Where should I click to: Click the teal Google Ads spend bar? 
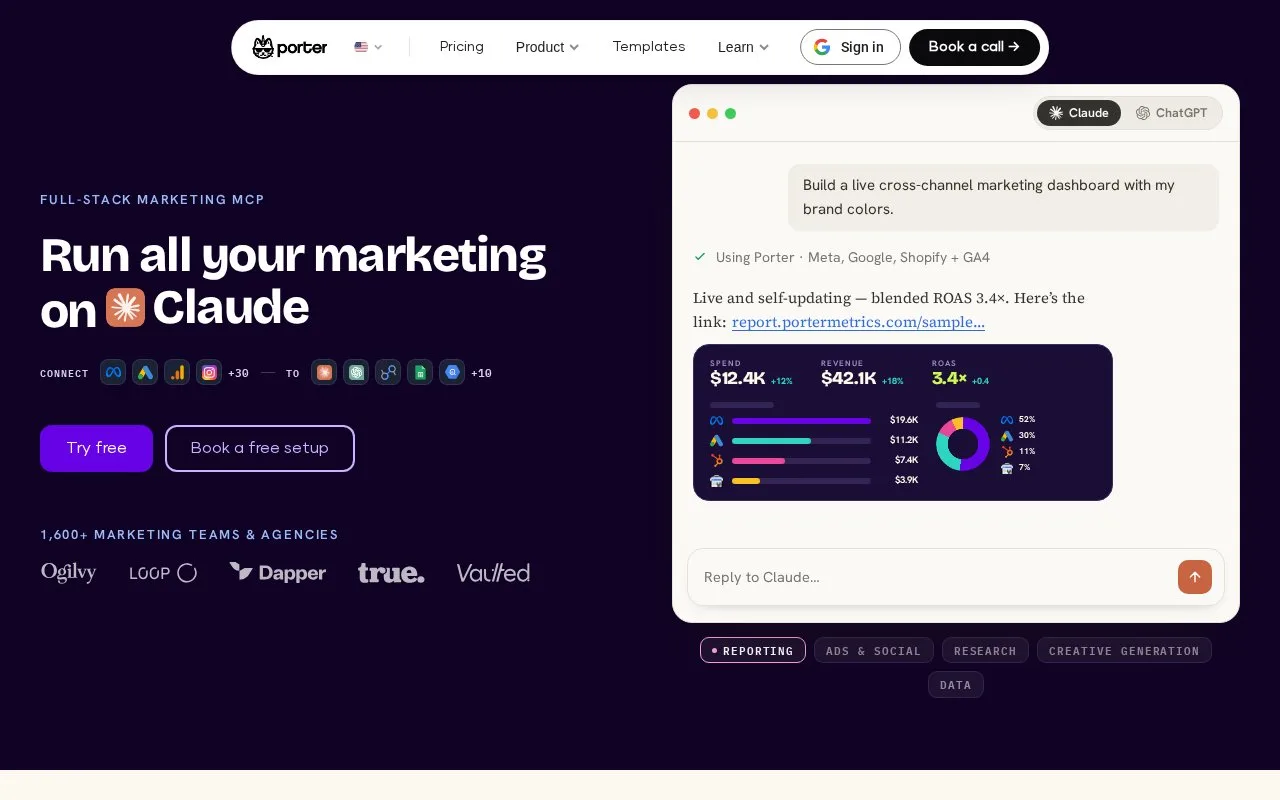click(771, 441)
